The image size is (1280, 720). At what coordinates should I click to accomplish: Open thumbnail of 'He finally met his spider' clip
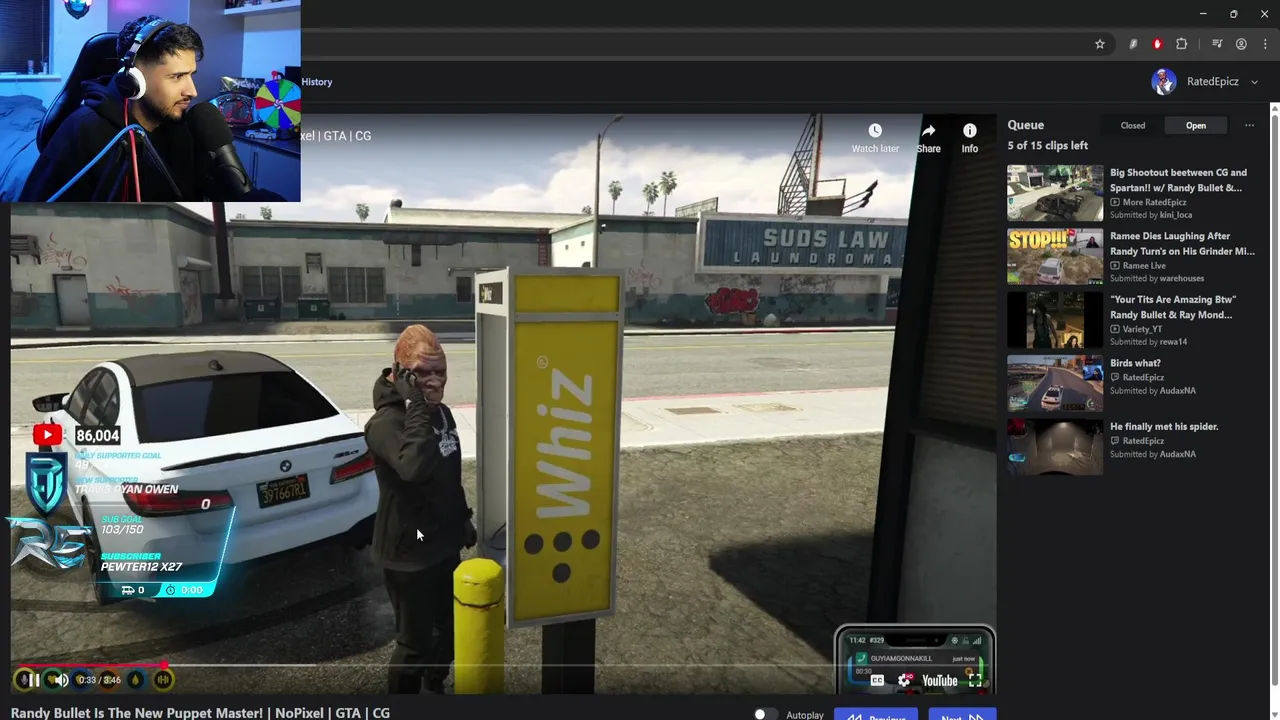[x=1055, y=447]
